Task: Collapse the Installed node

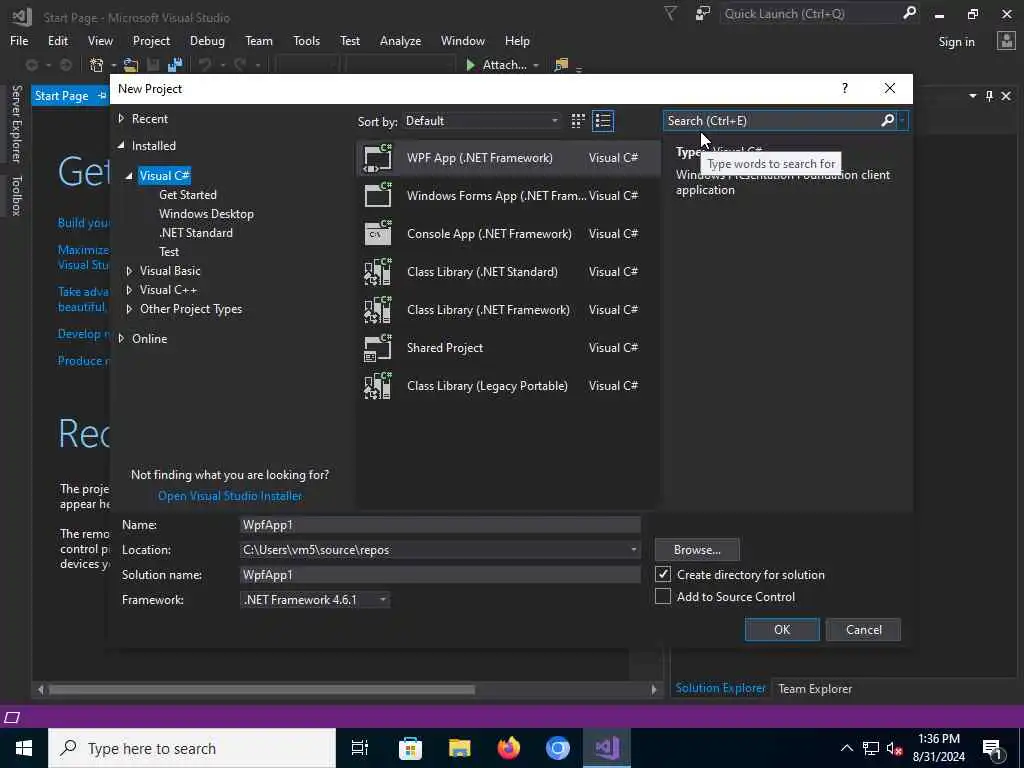Action: pos(121,146)
